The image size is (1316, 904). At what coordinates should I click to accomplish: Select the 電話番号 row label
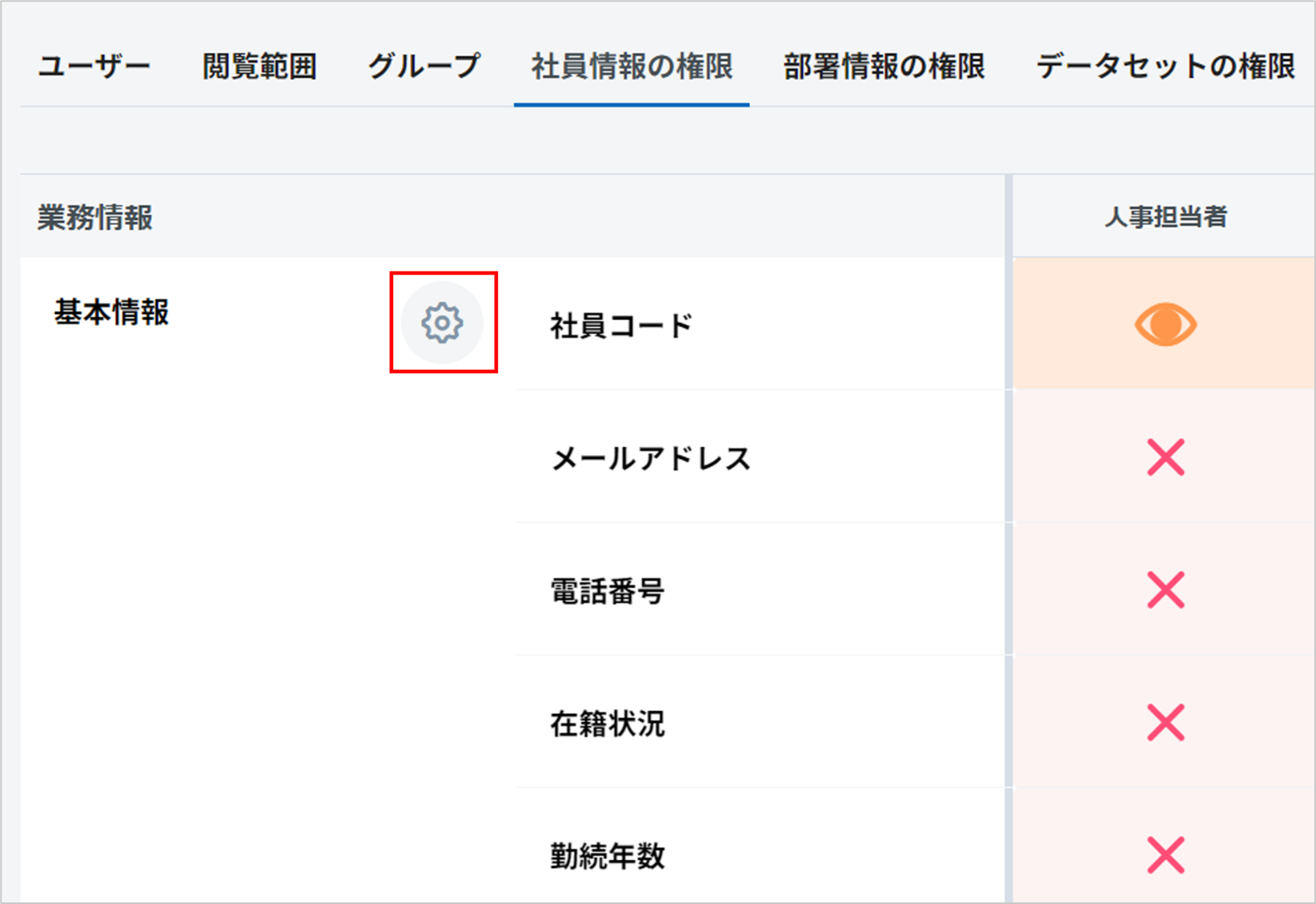(x=607, y=592)
